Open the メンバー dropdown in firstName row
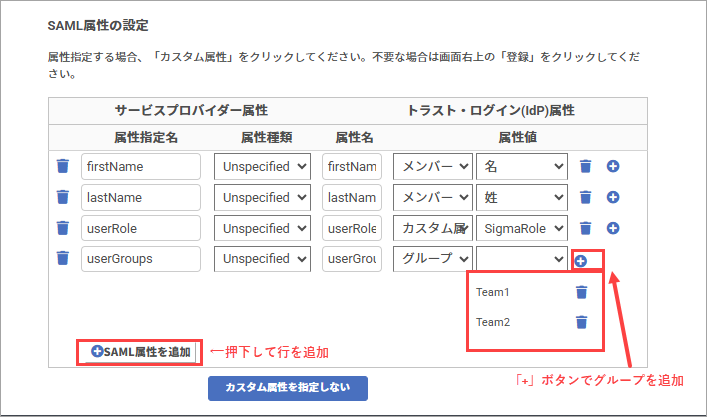Screen dimensions: 707x417 click(433, 166)
